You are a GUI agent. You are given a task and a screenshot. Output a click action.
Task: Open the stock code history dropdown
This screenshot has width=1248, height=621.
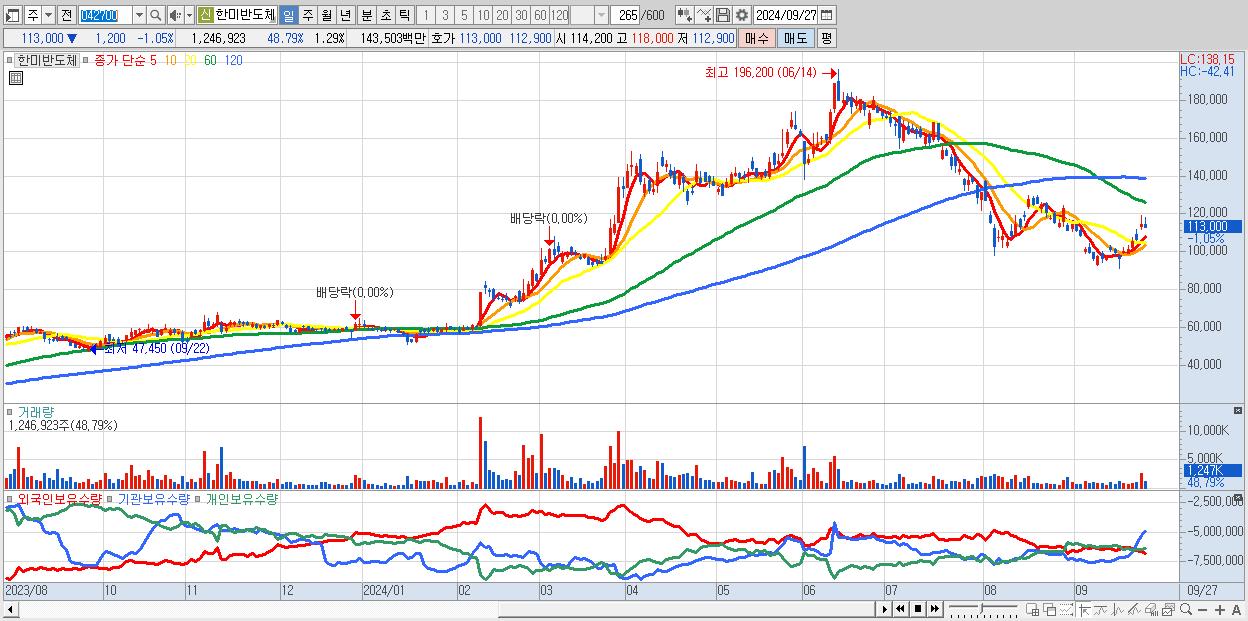[139, 15]
